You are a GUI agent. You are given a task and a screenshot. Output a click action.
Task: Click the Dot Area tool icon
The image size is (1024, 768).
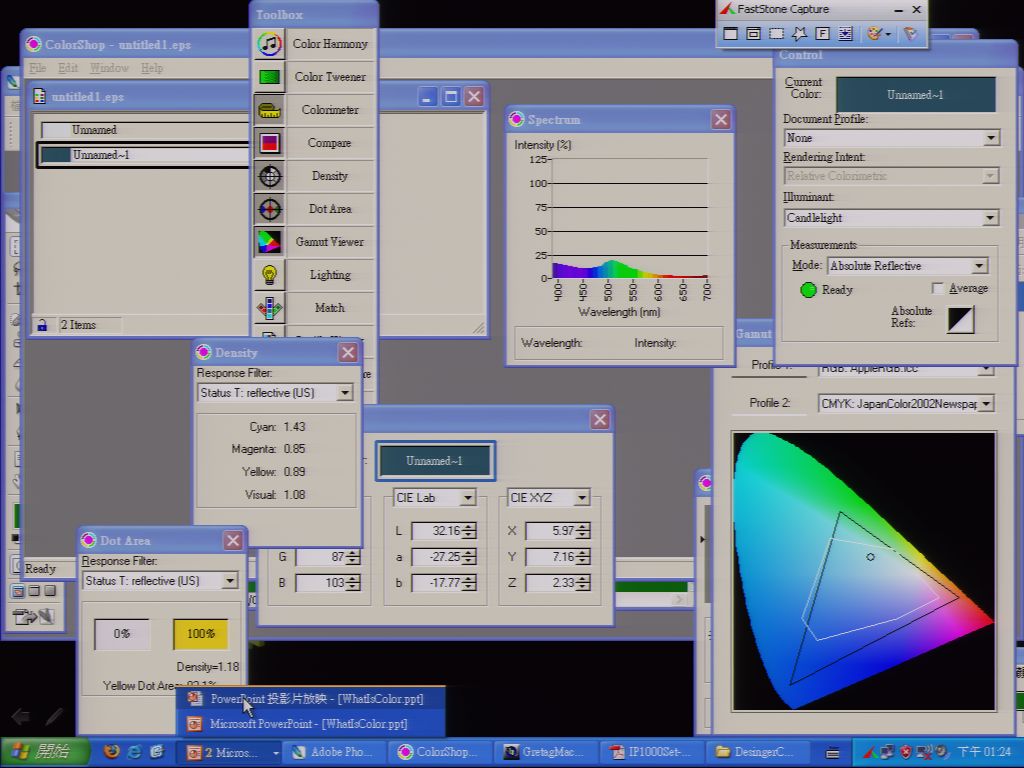click(x=269, y=209)
